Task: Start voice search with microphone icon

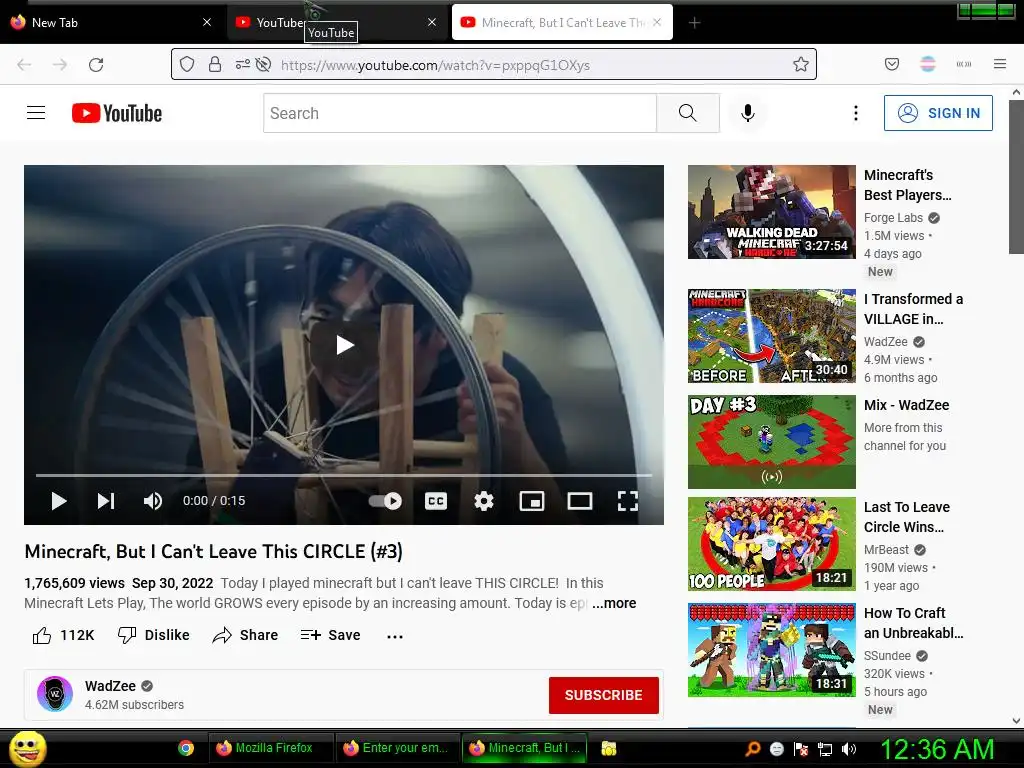Action: pos(748,113)
